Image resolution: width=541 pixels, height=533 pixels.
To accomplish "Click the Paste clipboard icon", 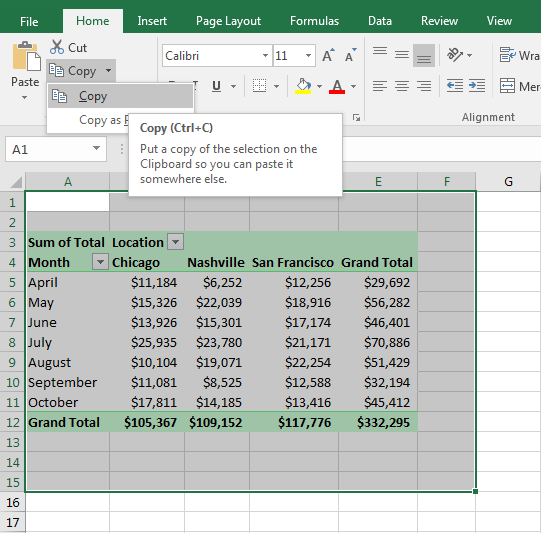I will 26,56.
